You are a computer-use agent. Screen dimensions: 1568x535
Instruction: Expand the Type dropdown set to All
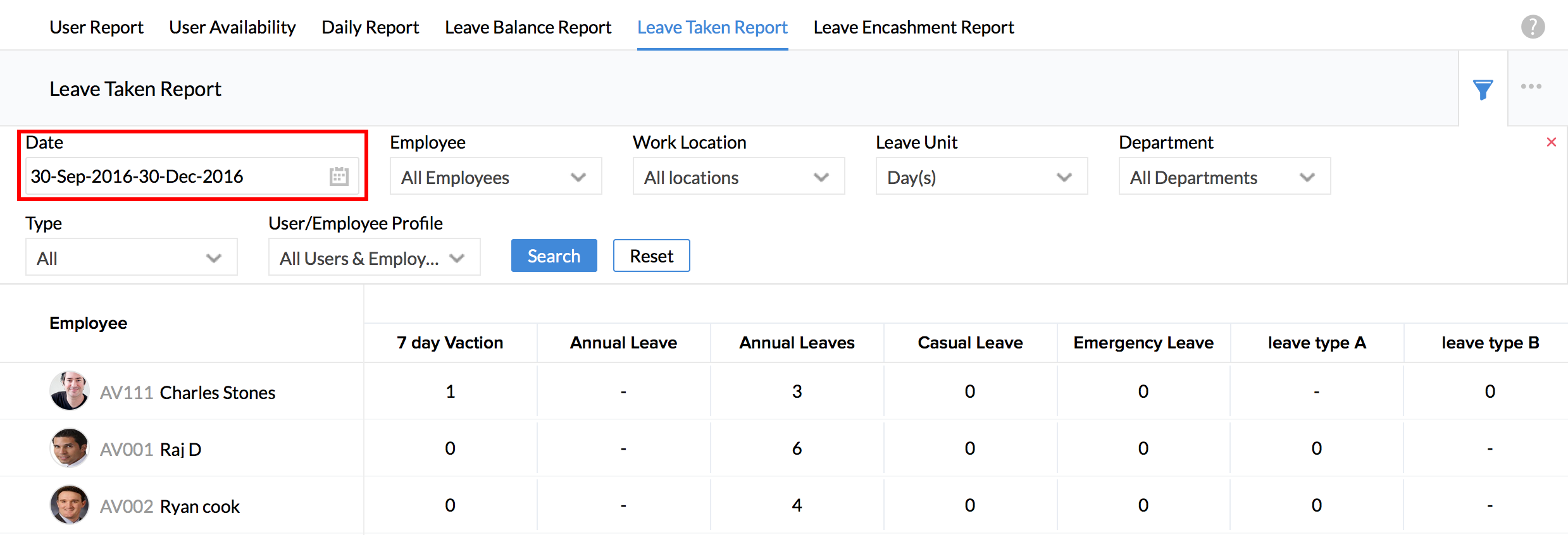[x=131, y=258]
